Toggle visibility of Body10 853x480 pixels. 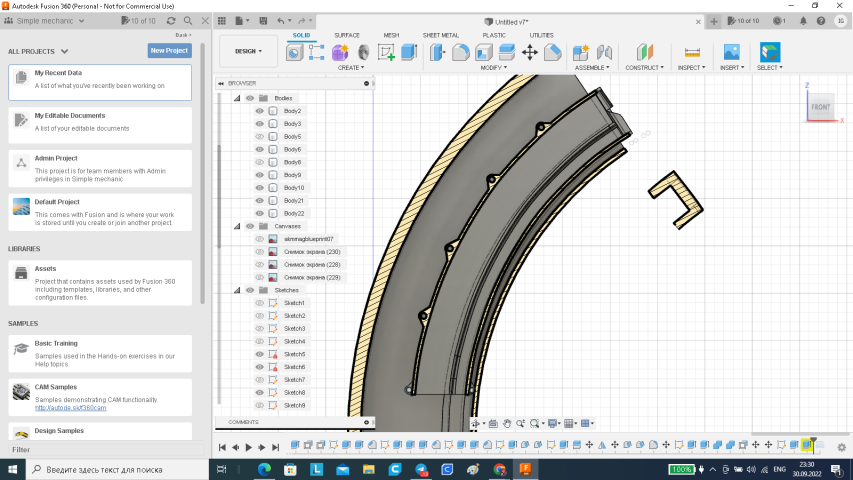259,188
